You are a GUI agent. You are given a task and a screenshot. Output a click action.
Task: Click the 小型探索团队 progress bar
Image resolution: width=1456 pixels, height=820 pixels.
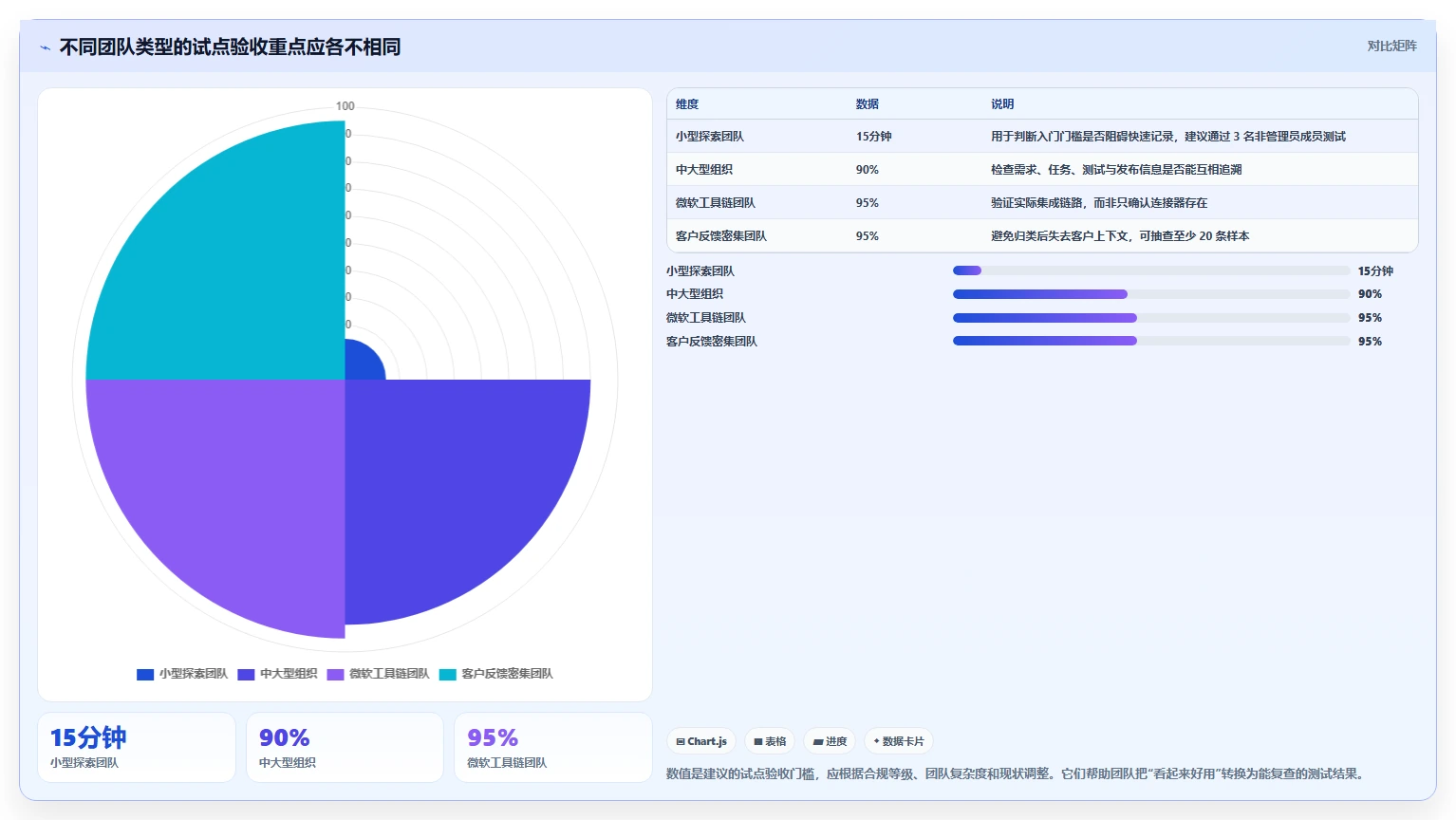(x=1151, y=270)
